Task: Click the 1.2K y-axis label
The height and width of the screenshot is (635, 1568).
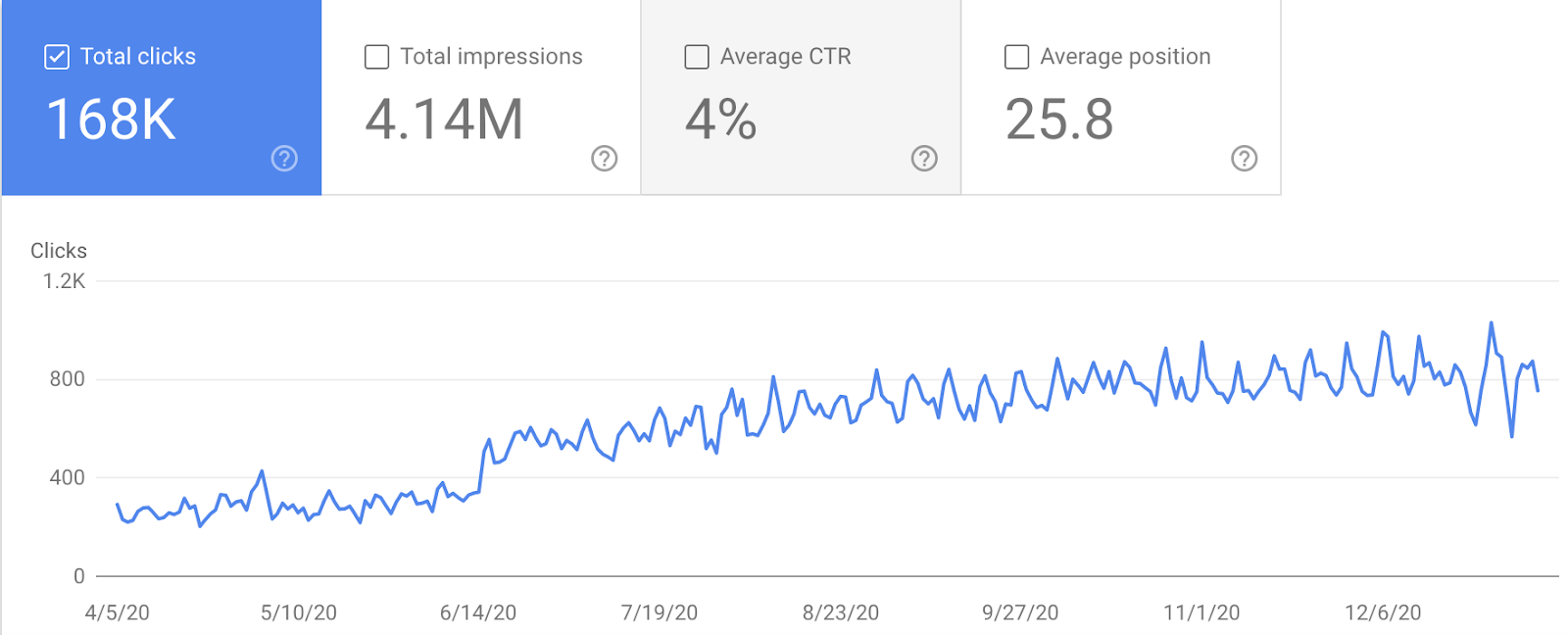Action: click(65, 281)
